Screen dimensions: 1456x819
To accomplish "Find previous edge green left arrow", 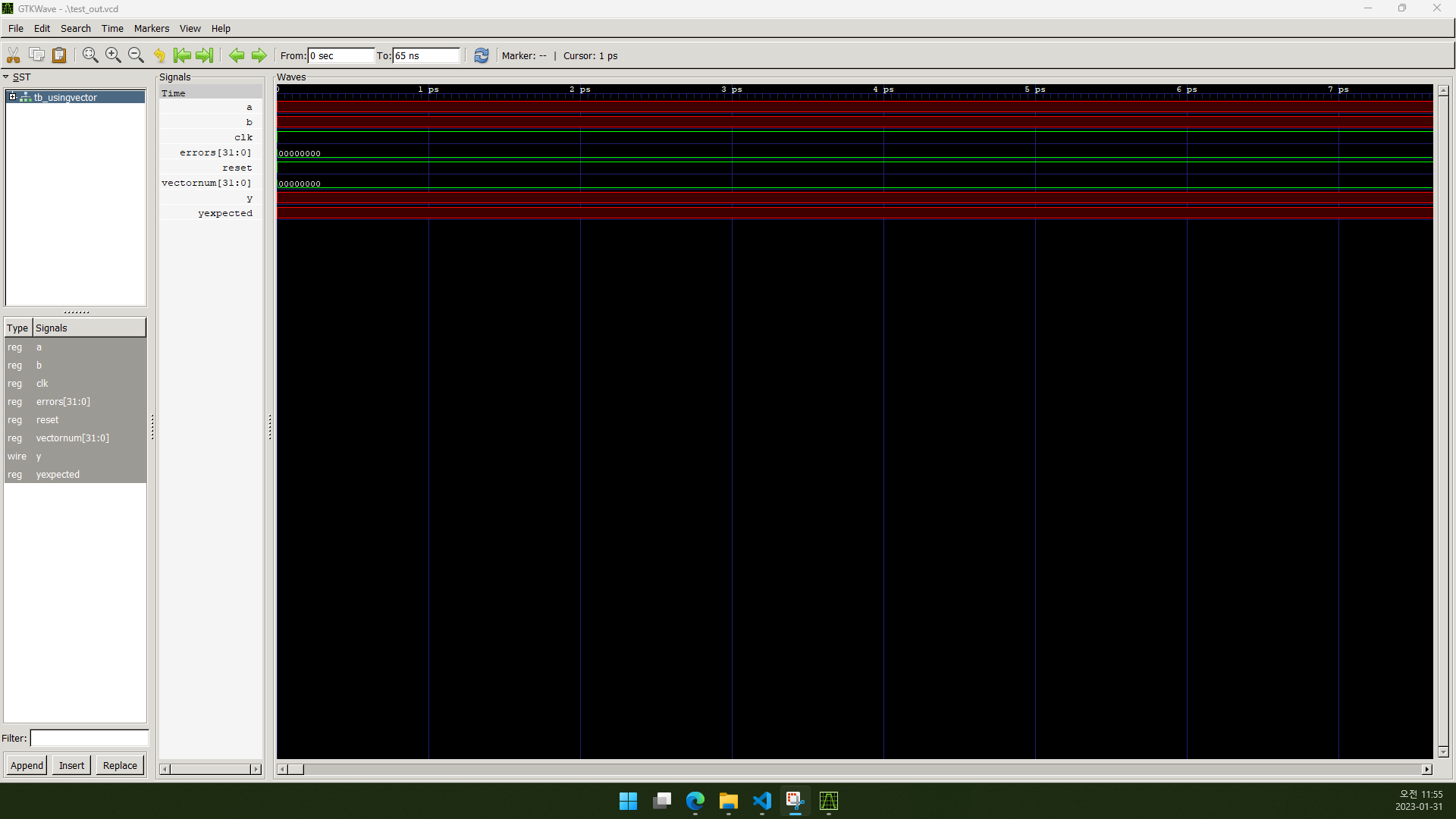I will 237,55.
